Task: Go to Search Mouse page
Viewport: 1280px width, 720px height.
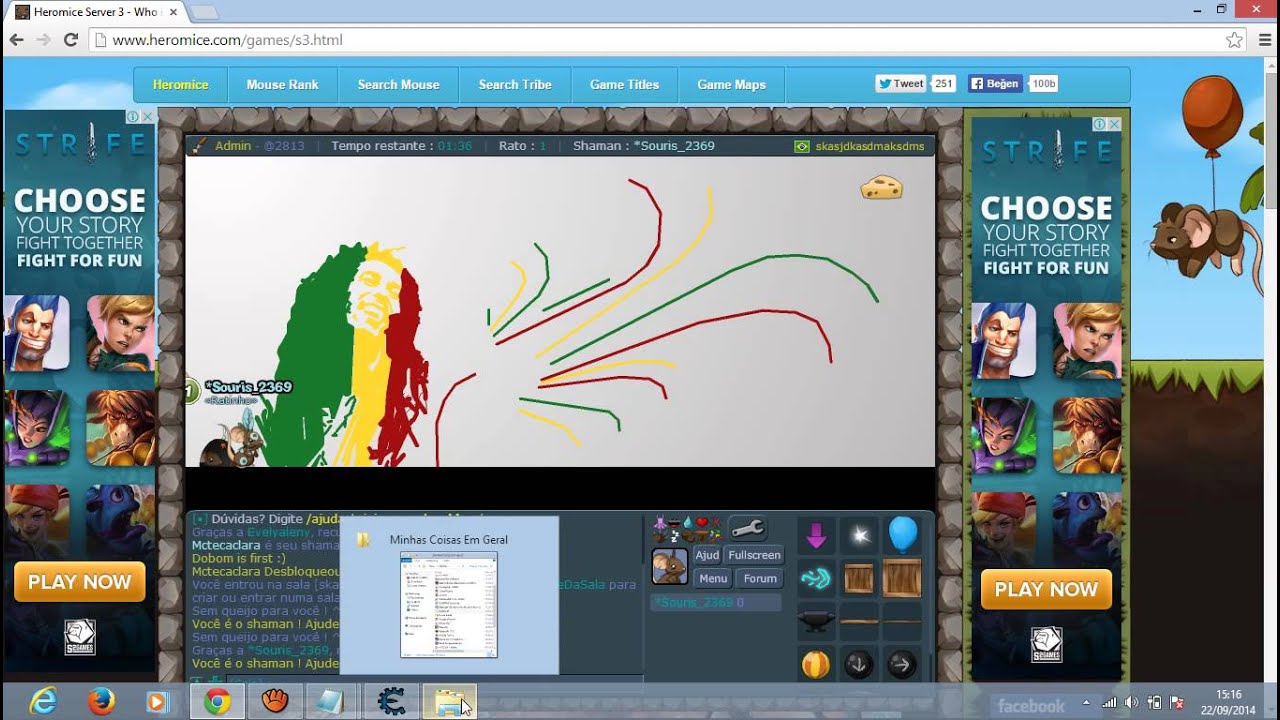Action: pyautogui.click(x=399, y=85)
